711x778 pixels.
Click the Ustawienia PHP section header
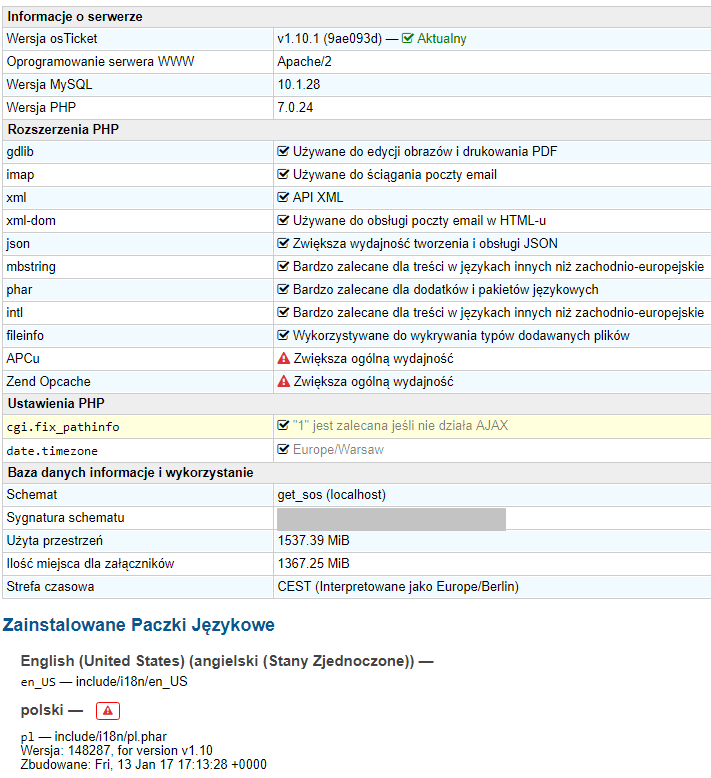click(56, 403)
